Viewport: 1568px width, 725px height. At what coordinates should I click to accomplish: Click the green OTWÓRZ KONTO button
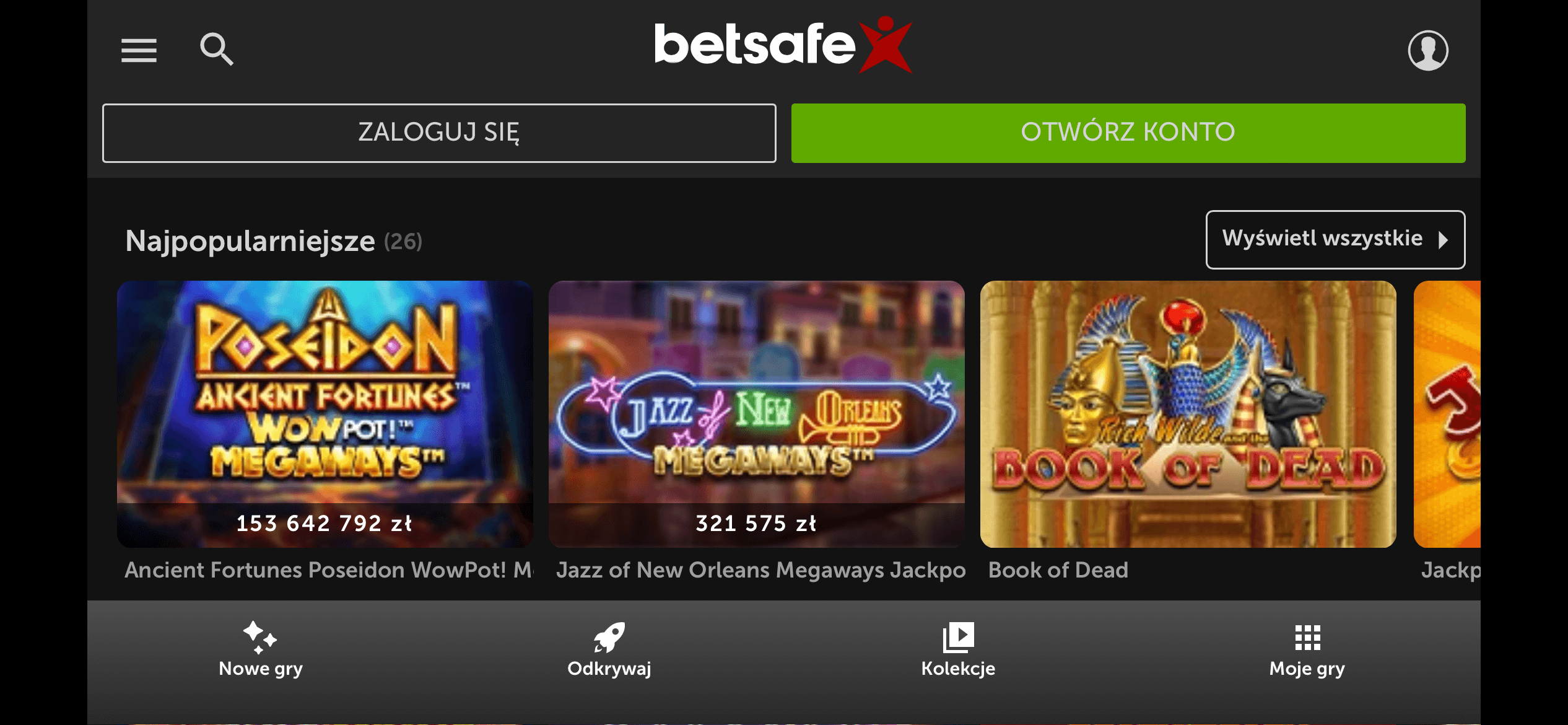(1128, 133)
